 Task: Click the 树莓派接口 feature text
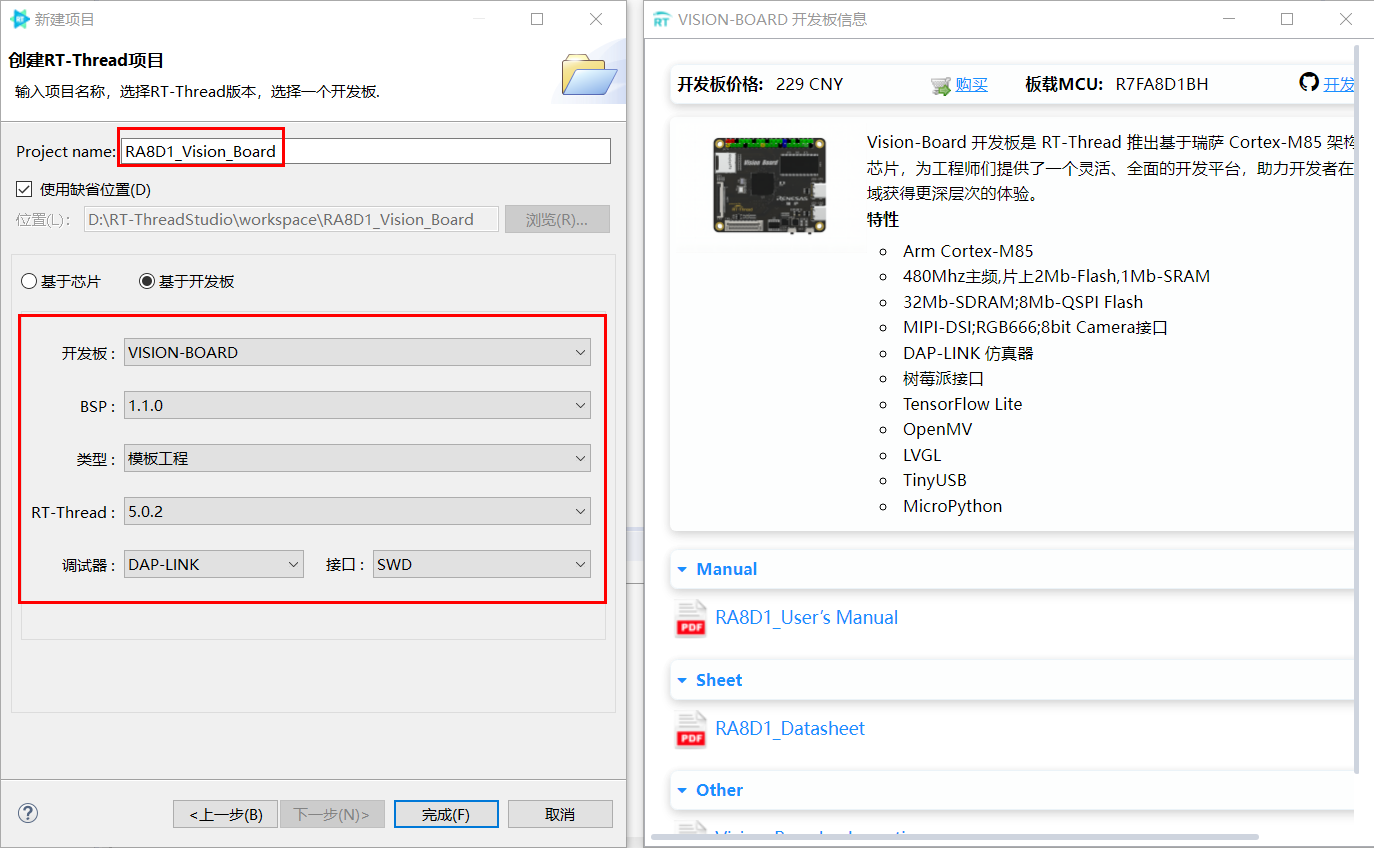pyautogui.click(x=943, y=378)
